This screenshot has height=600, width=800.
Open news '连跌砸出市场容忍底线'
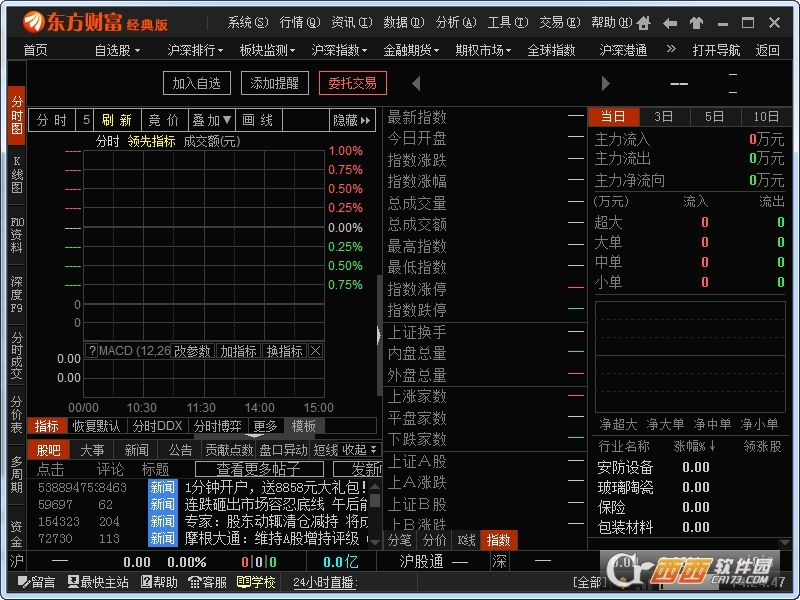point(276,505)
